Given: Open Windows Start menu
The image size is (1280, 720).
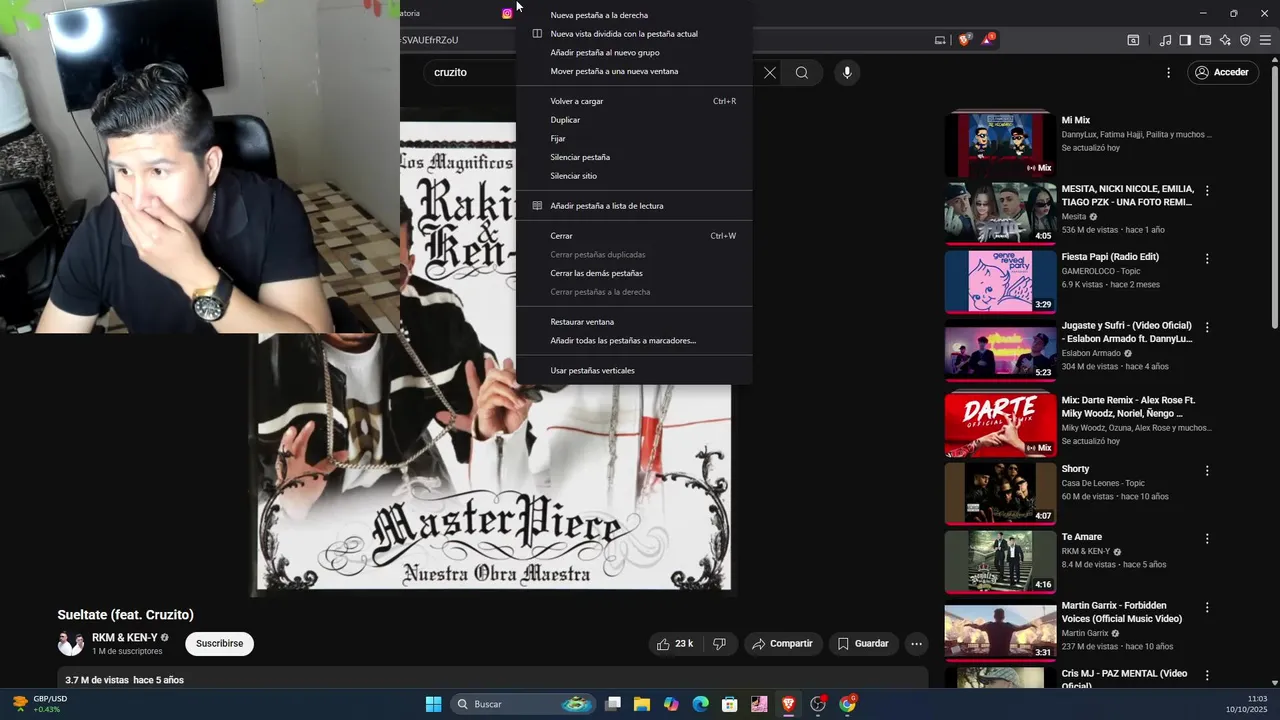Looking at the screenshot, I should click(x=433, y=704).
